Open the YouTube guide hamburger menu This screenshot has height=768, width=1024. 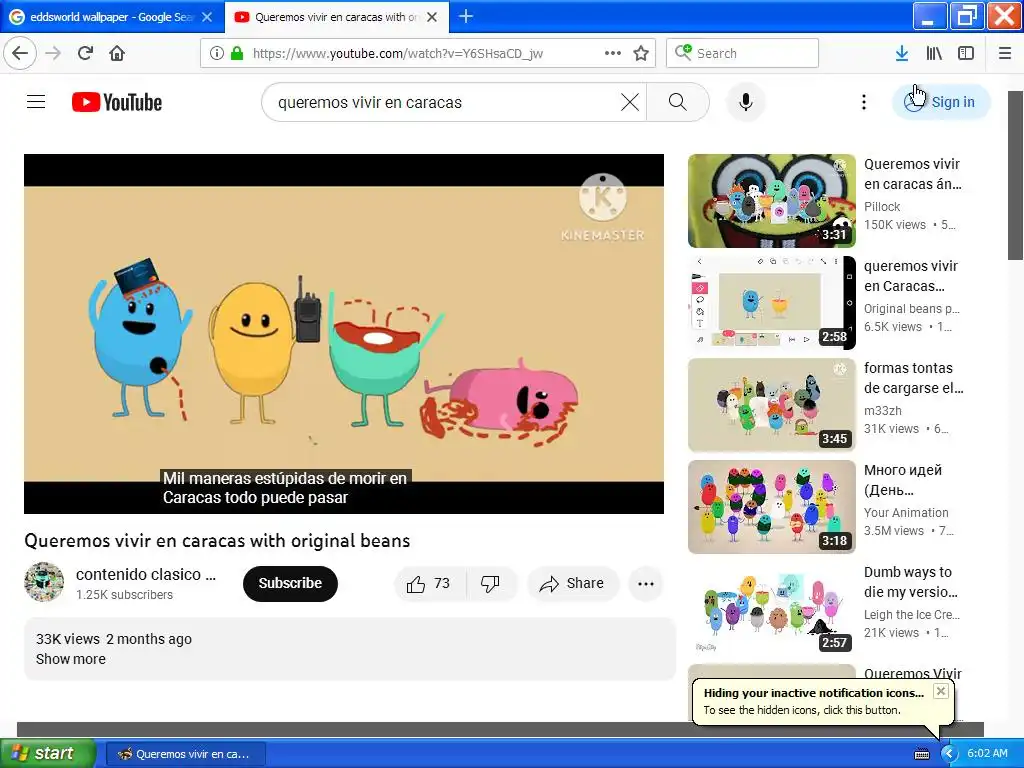click(36, 102)
